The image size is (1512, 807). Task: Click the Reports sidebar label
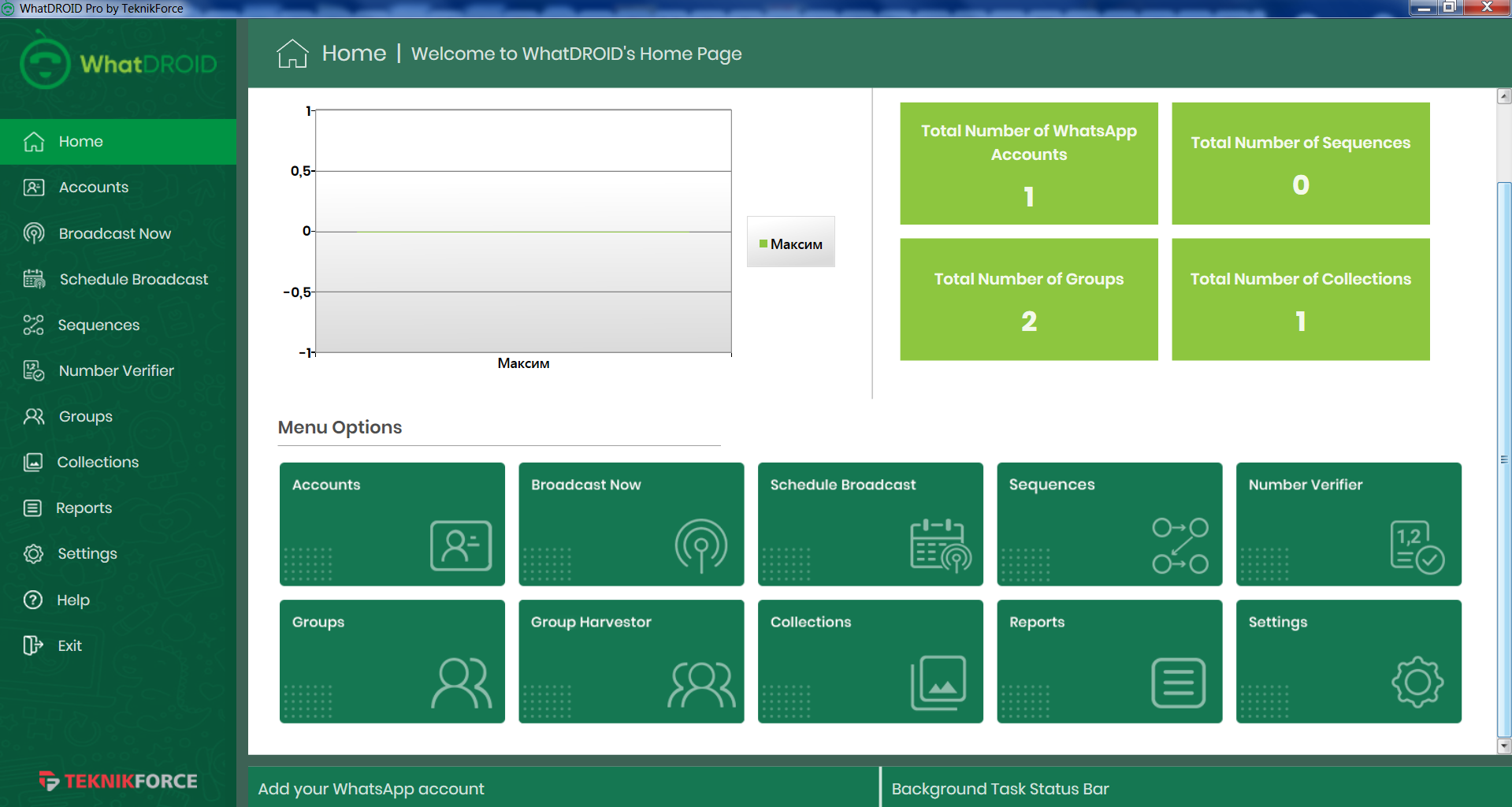pos(84,508)
